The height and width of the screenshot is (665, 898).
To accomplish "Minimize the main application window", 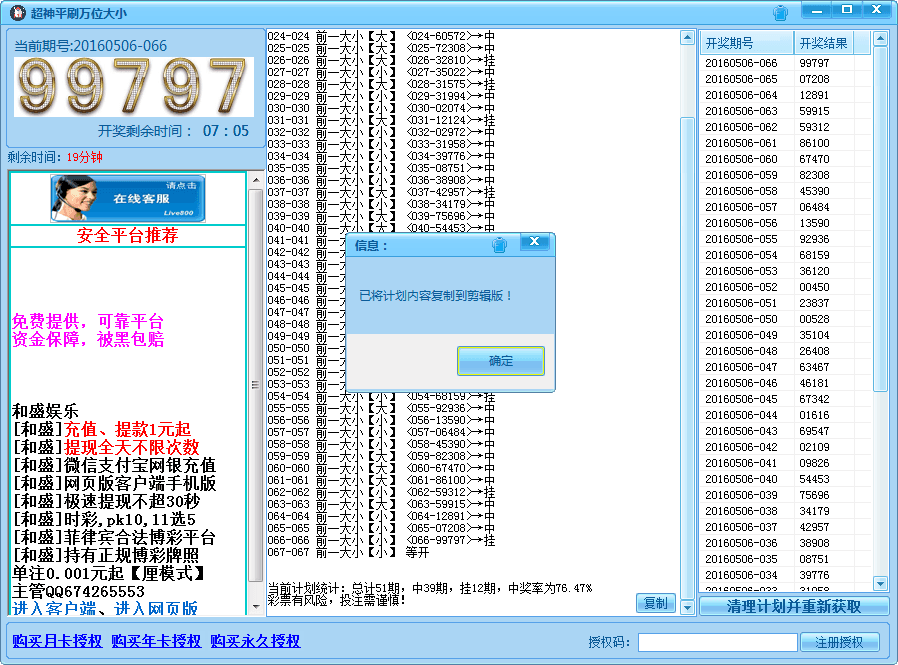I will 818,10.
